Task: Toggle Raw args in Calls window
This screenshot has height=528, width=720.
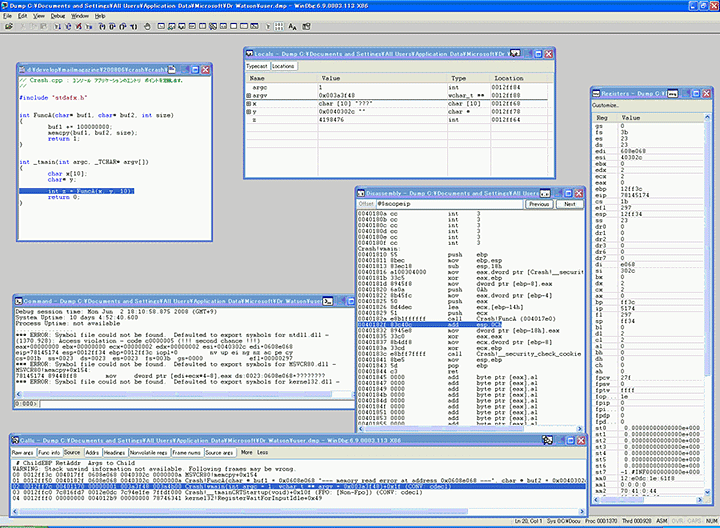Action: click(22, 453)
